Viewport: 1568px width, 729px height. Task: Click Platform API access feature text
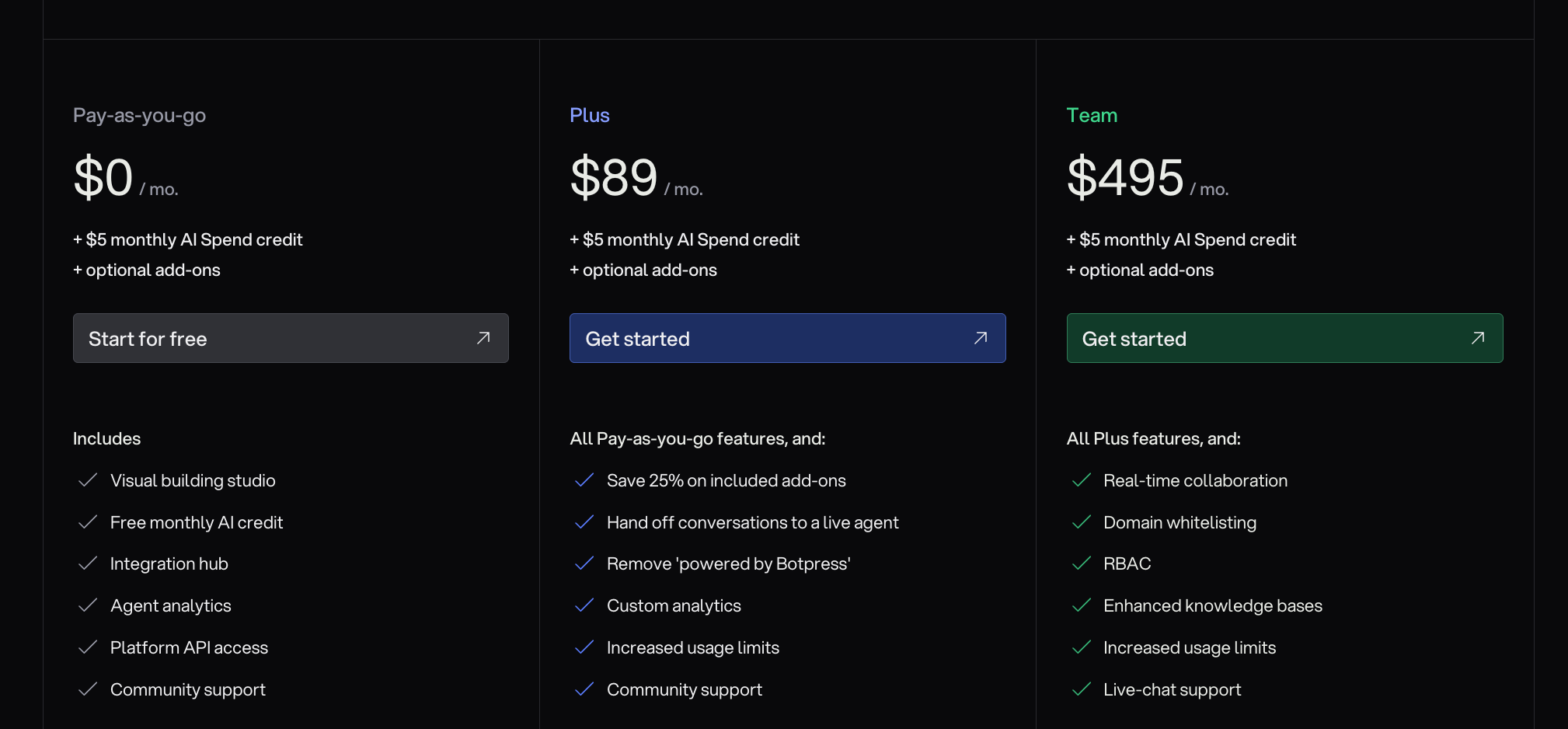[x=189, y=647]
